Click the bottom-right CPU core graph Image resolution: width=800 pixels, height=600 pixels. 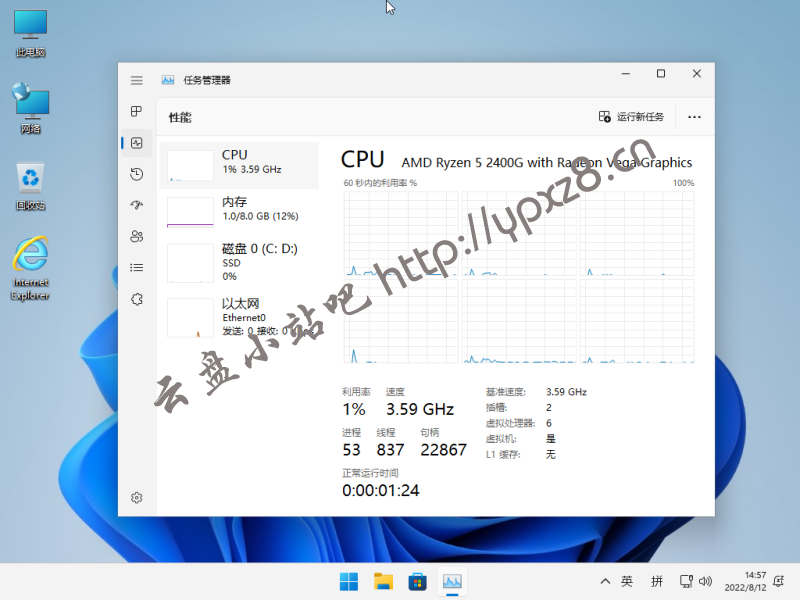pos(637,321)
